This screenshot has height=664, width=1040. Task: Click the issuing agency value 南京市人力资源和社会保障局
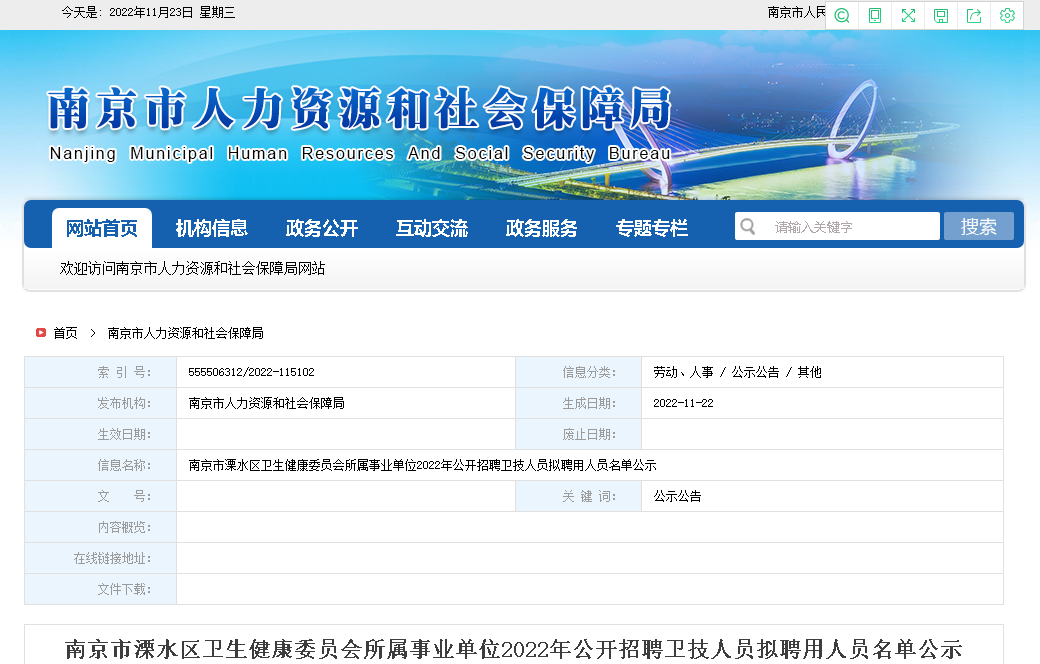266,403
